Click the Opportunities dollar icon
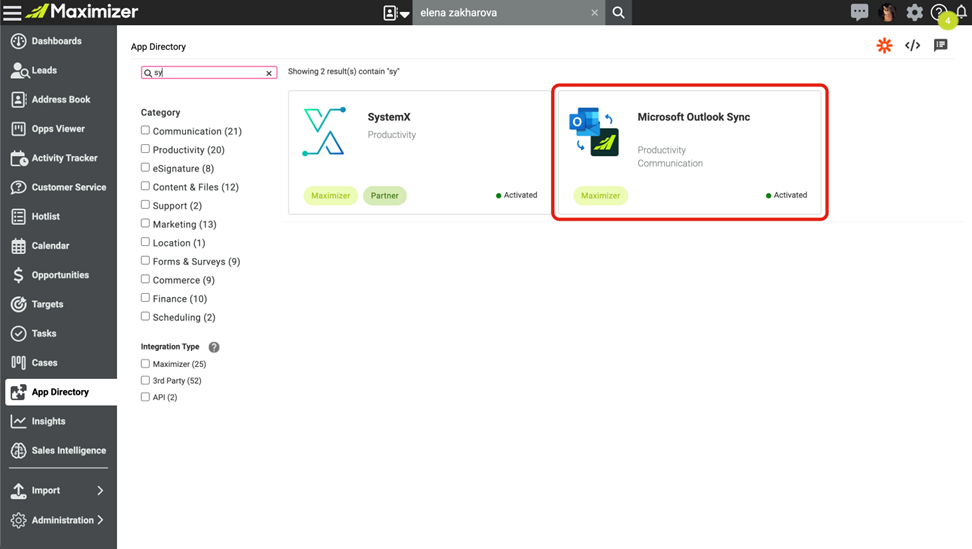The height and width of the screenshot is (549, 972). 19,275
